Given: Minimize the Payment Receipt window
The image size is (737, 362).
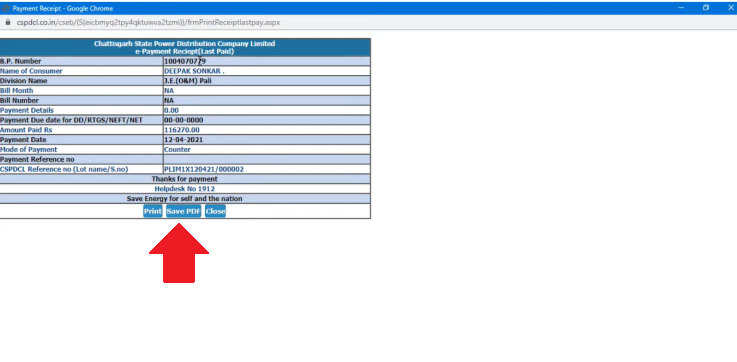Looking at the screenshot, I should (681, 8).
